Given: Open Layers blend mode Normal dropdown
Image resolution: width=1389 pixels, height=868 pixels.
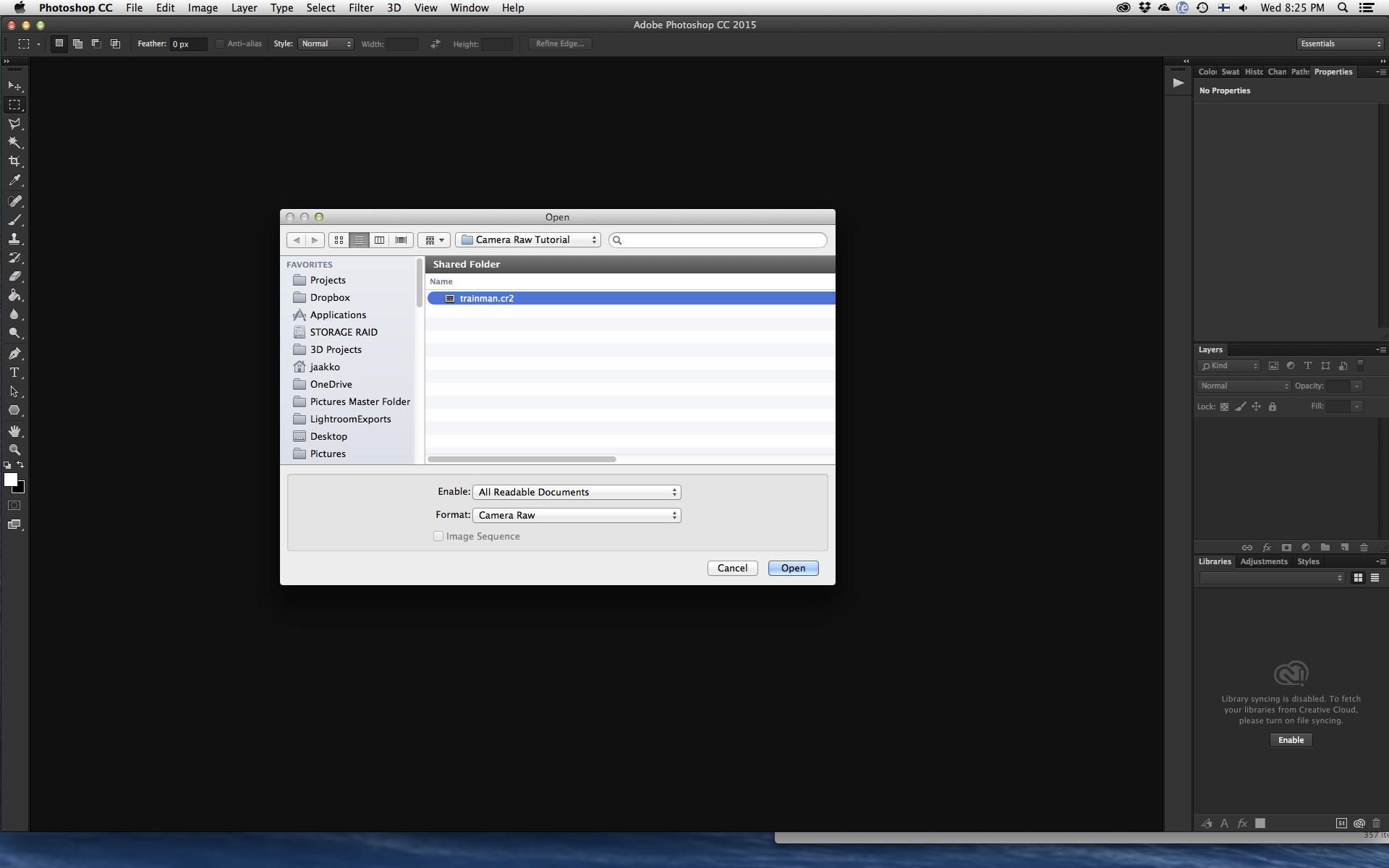Looking at the screenshot, I should [1244, 386].
